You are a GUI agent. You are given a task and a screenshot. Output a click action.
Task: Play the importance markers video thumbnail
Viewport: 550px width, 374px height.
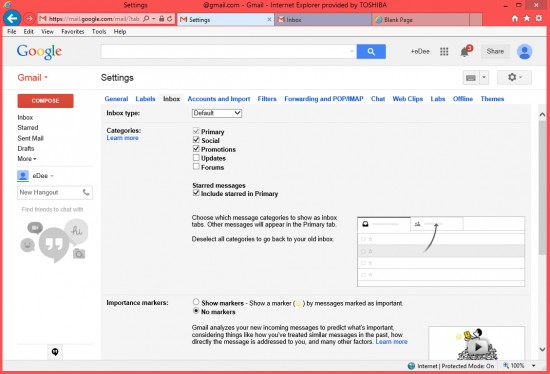click(477, 347)
